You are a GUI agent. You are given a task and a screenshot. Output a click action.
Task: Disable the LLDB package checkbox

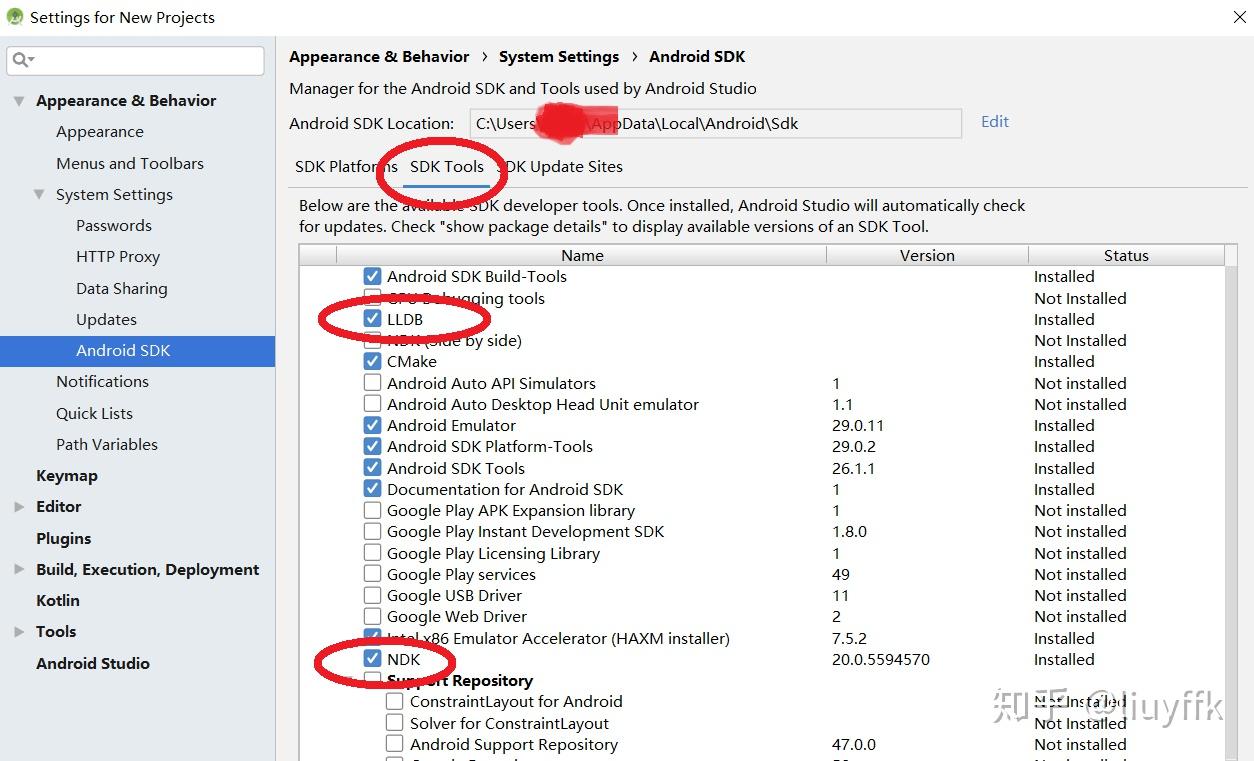(372, 319)
